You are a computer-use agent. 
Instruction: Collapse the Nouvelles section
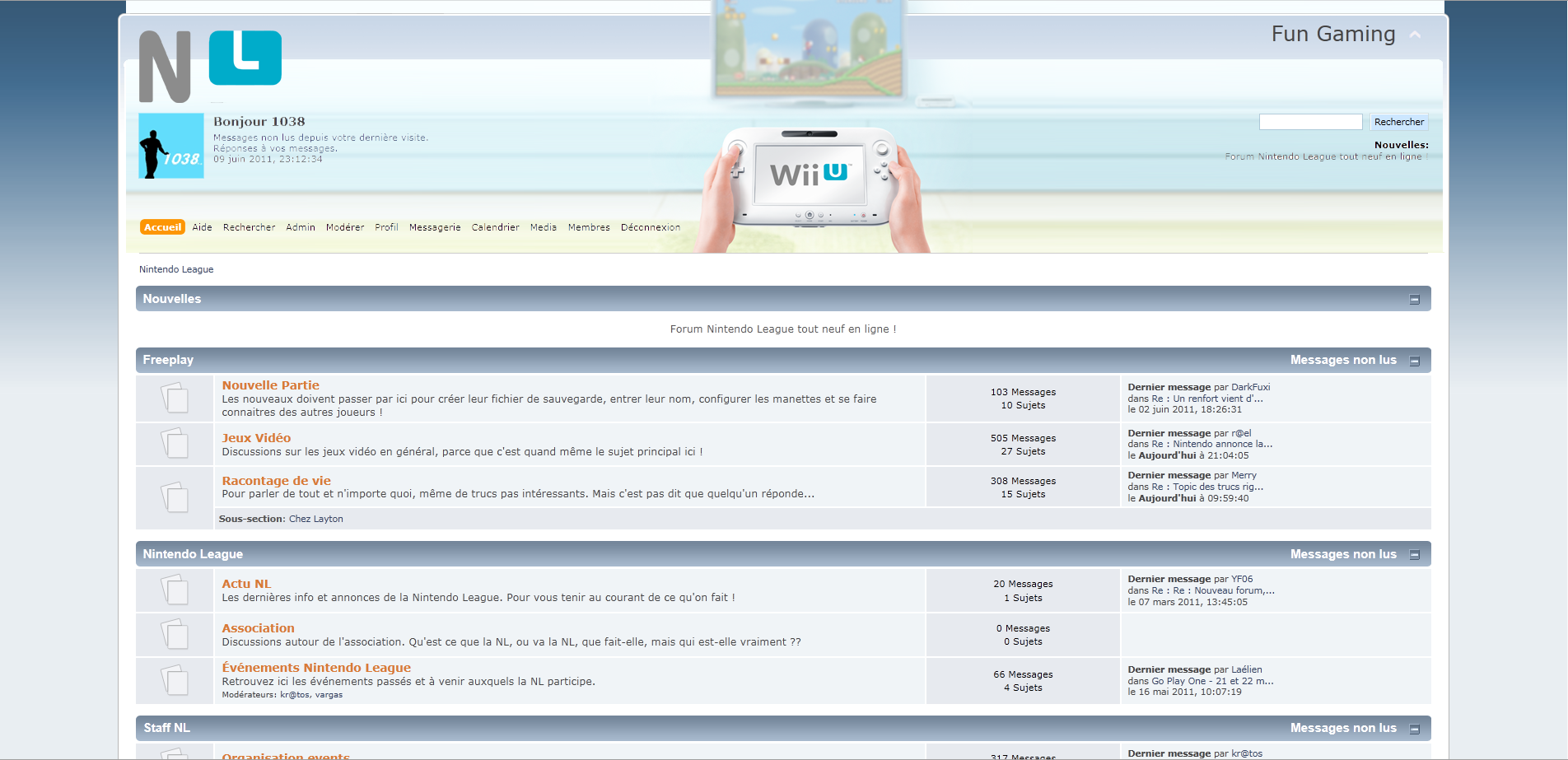point(1415,300)
